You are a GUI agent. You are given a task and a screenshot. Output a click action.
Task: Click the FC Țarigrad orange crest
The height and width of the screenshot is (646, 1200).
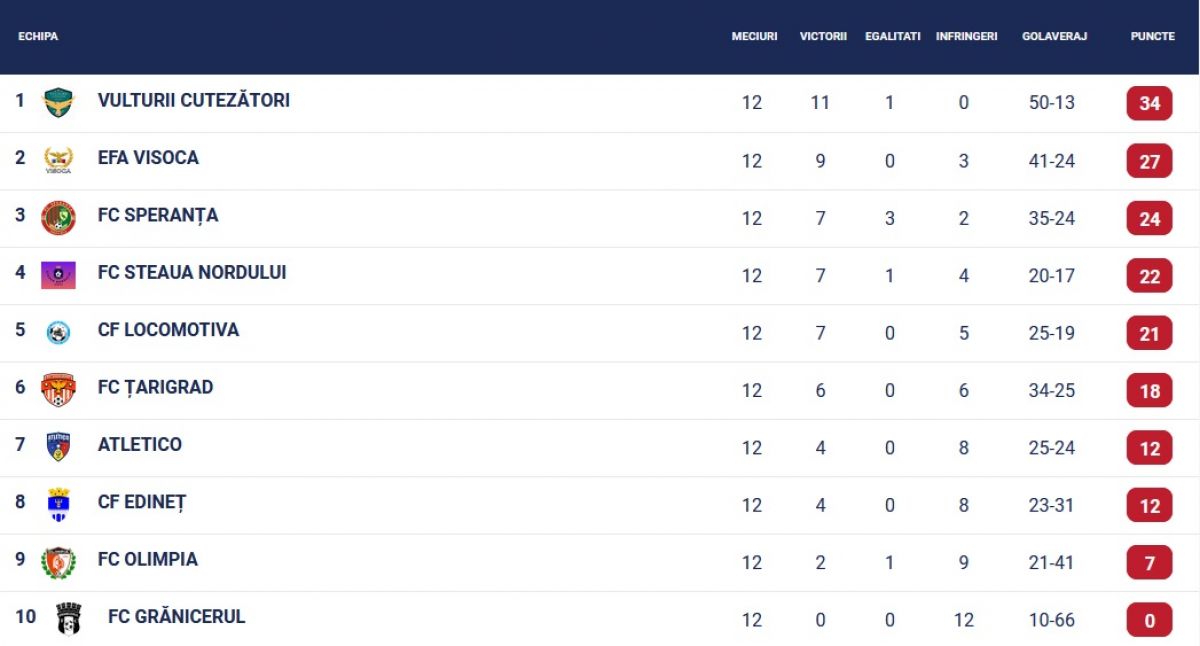58,389
